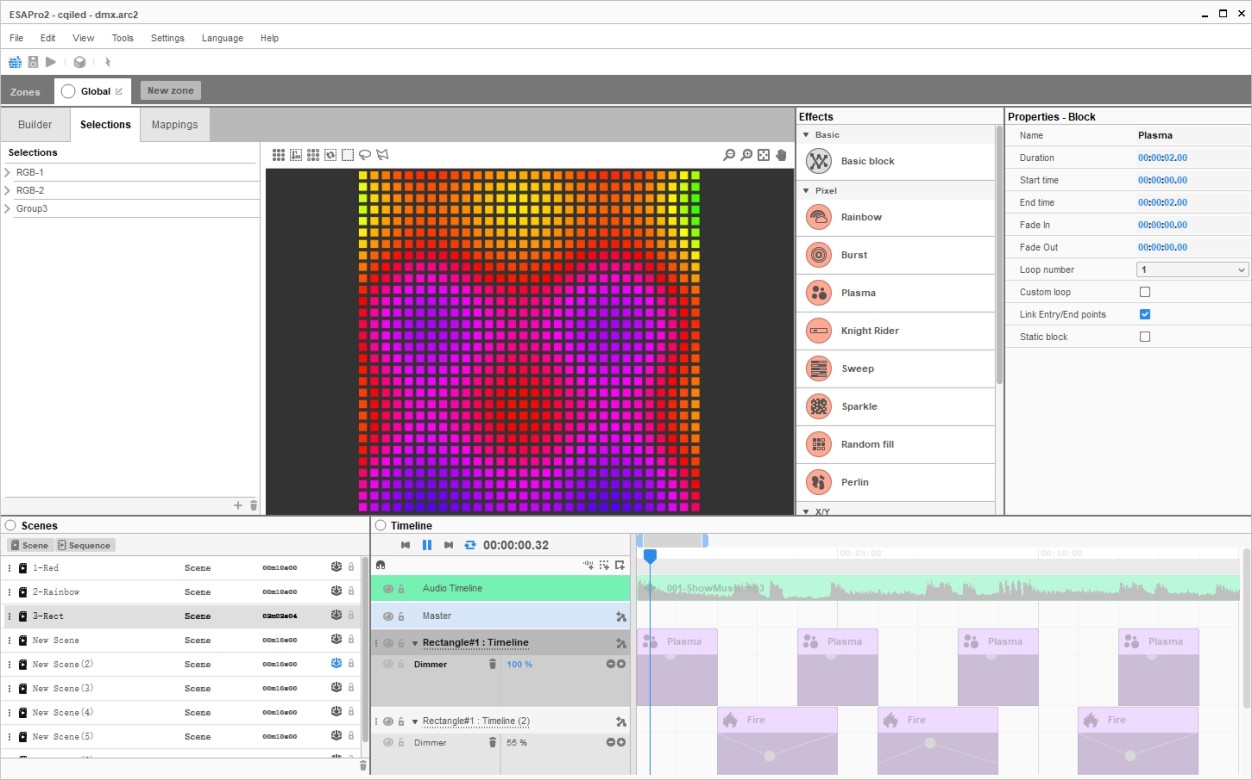
Task: Open the File menu
Action: pyautogui.click(x=16, y=38)
